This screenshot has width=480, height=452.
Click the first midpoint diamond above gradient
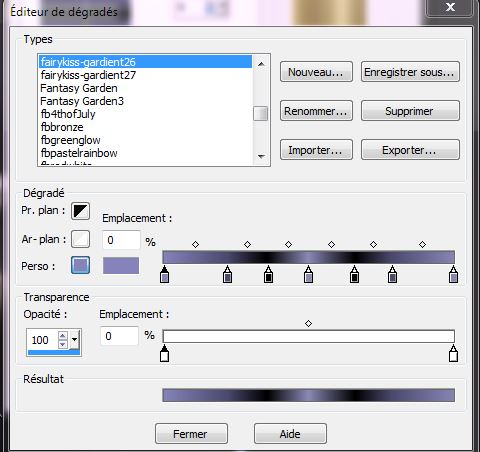click(x=195, y=244)
